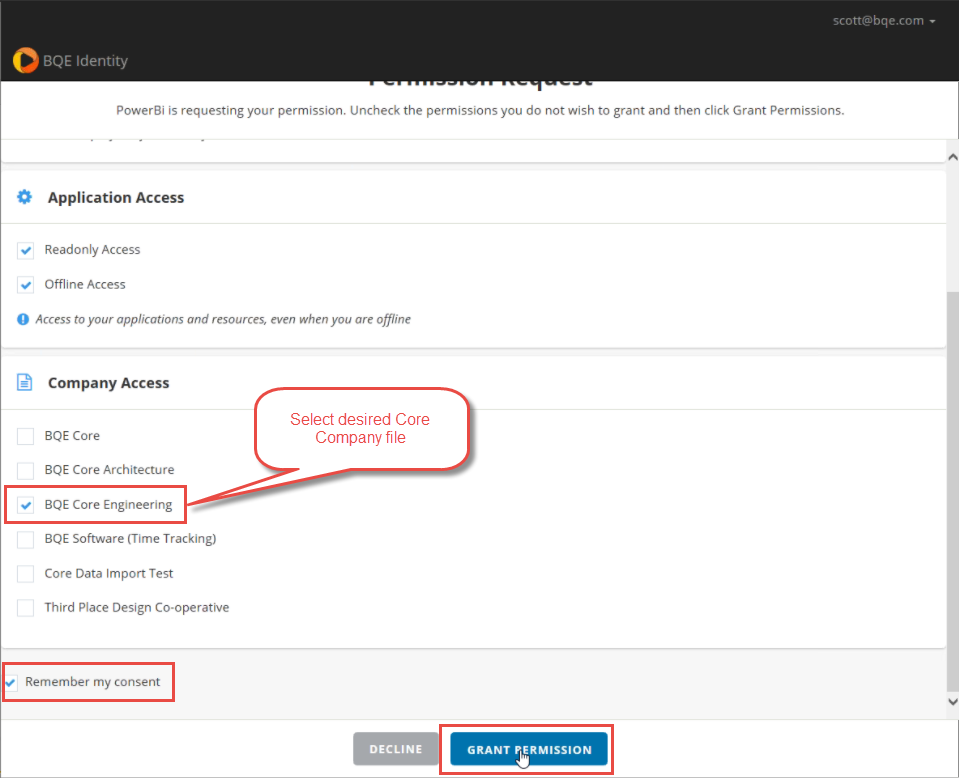This screenshot has width=959, height=778.
Task: Click the gear icon beside Application Access
Action: (24, 197)
